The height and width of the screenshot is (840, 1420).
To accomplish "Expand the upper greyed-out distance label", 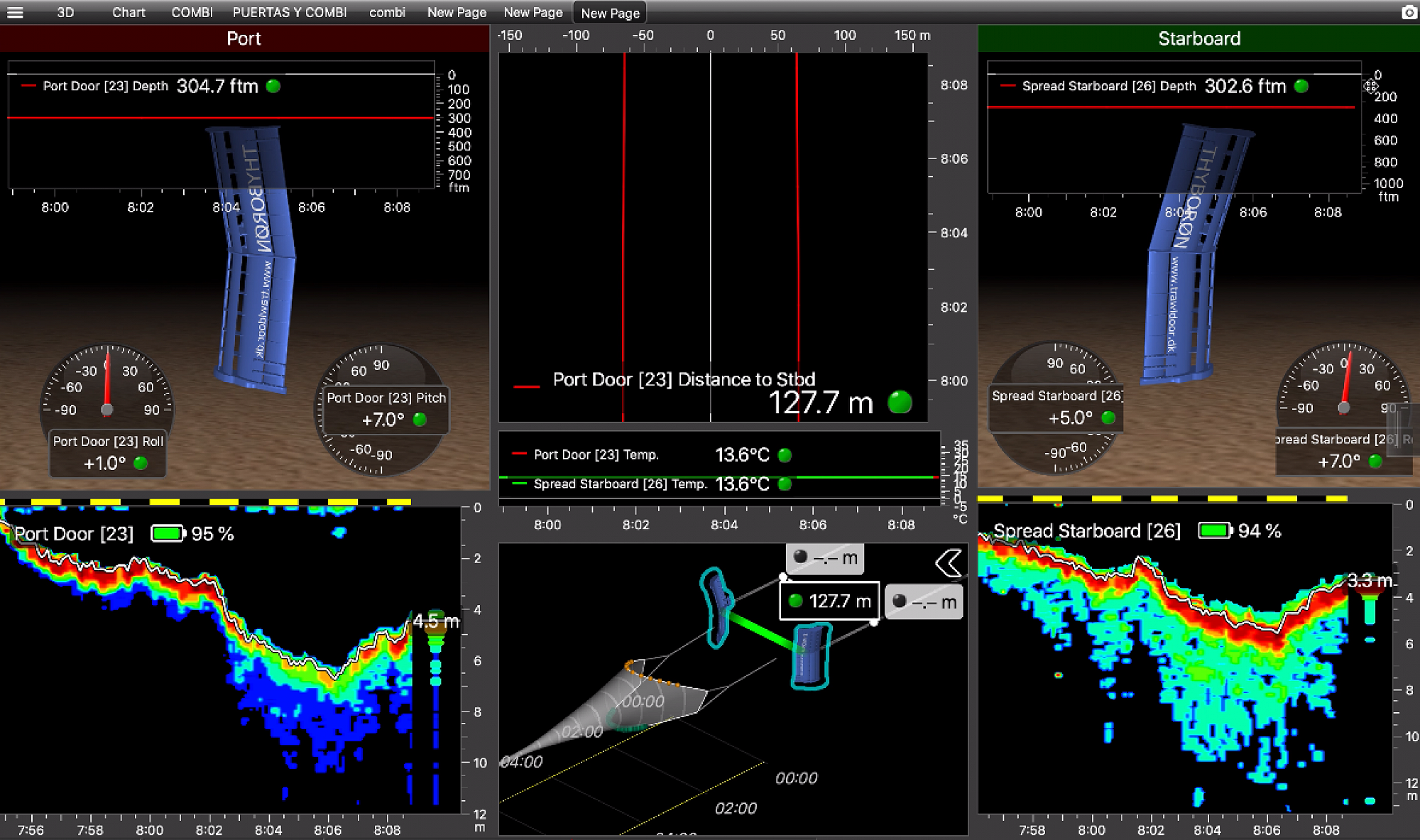I will pyautogui.click(x=826, y=558).
